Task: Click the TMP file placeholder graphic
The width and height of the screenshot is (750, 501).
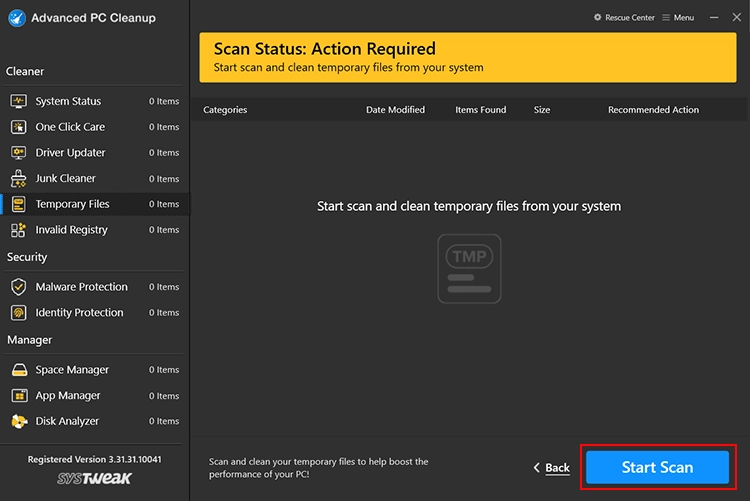Action: [x=469, y=269]
